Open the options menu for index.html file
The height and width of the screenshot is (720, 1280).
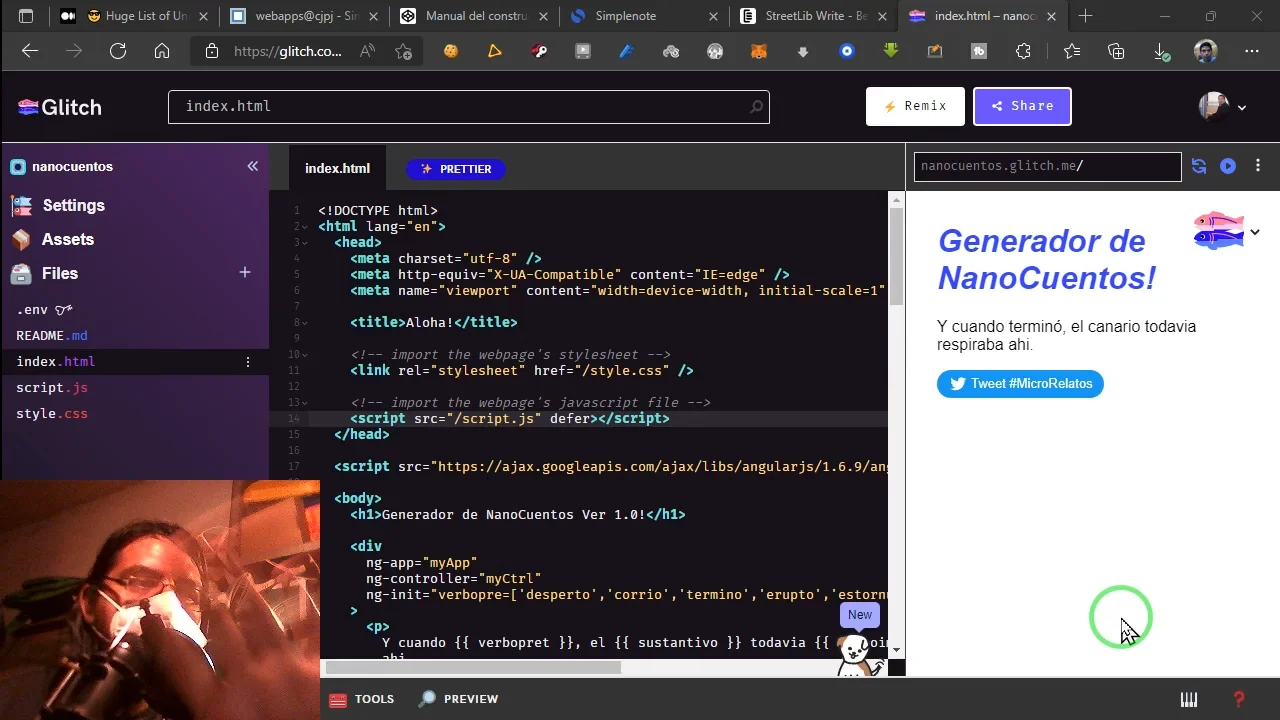point(248,362)
